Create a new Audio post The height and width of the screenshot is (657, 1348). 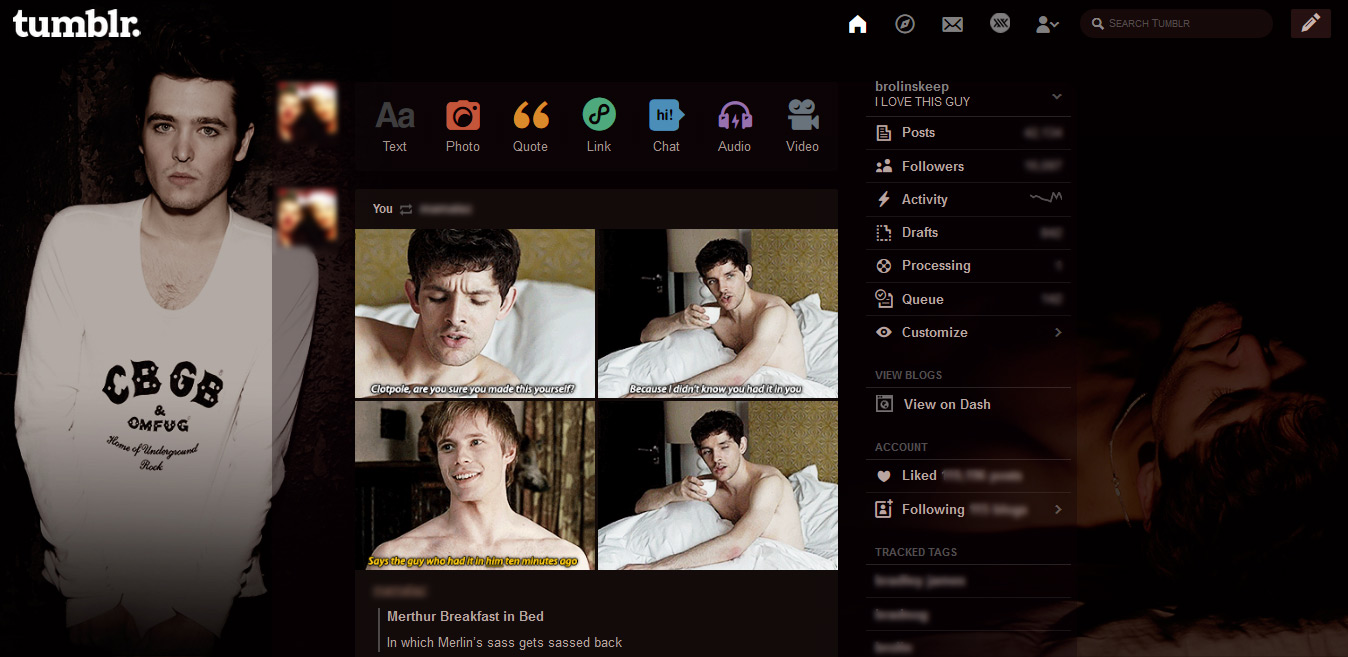coord(735,127)
